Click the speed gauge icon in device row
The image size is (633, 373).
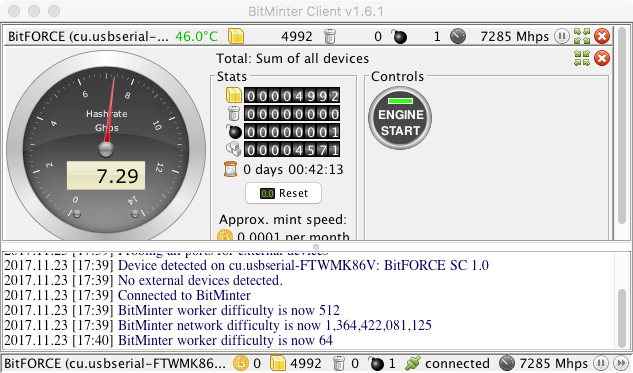[458, 36]
